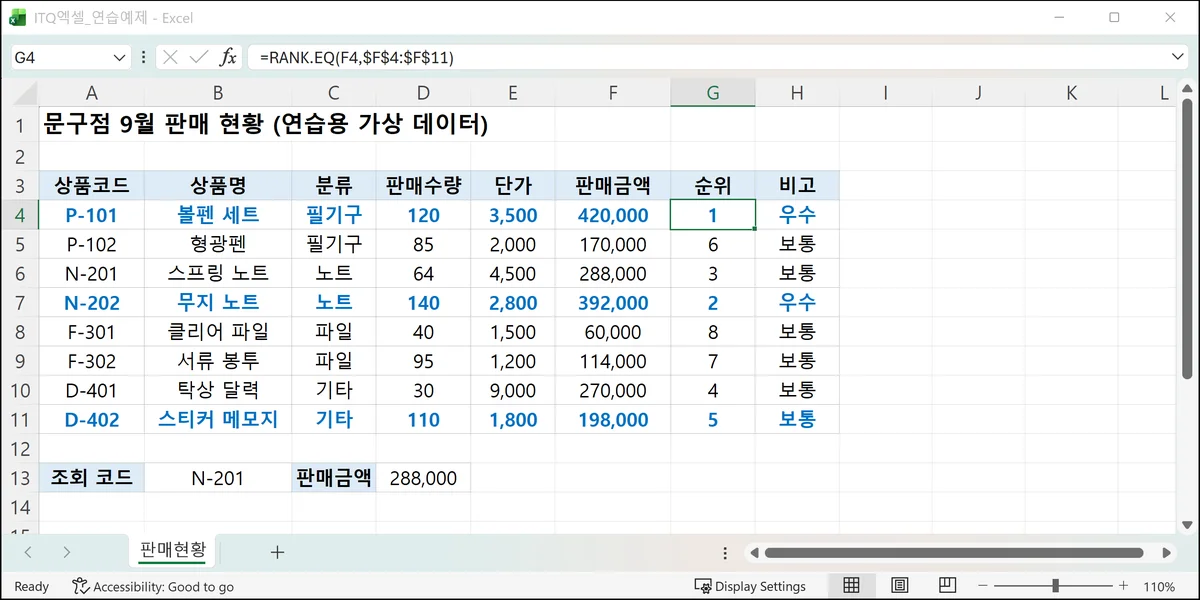
Task: Add a new sheet with plus icon
Action: tap(277, 552)
